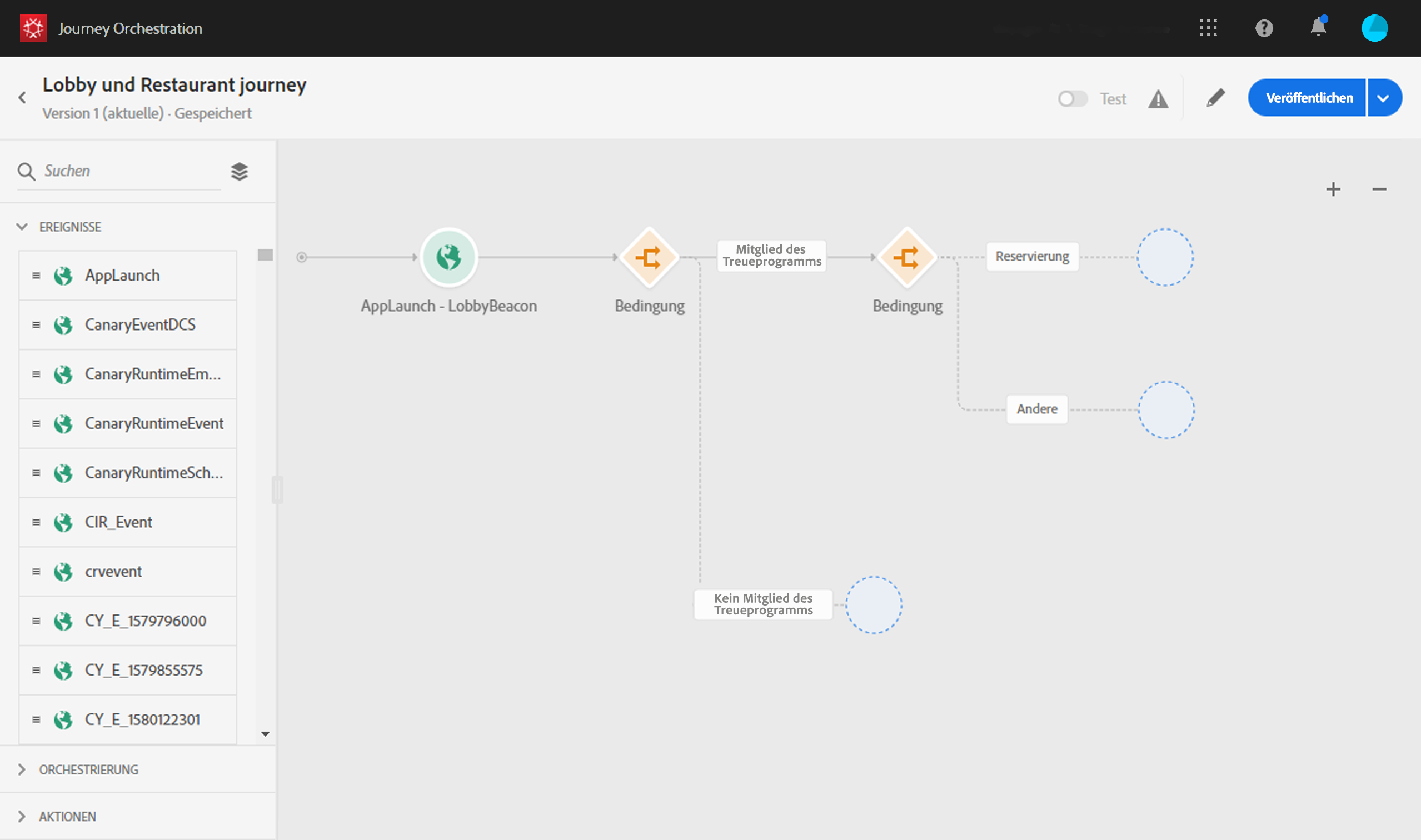
Task: Open the notifications bell
Action: tap(1318, 27)
